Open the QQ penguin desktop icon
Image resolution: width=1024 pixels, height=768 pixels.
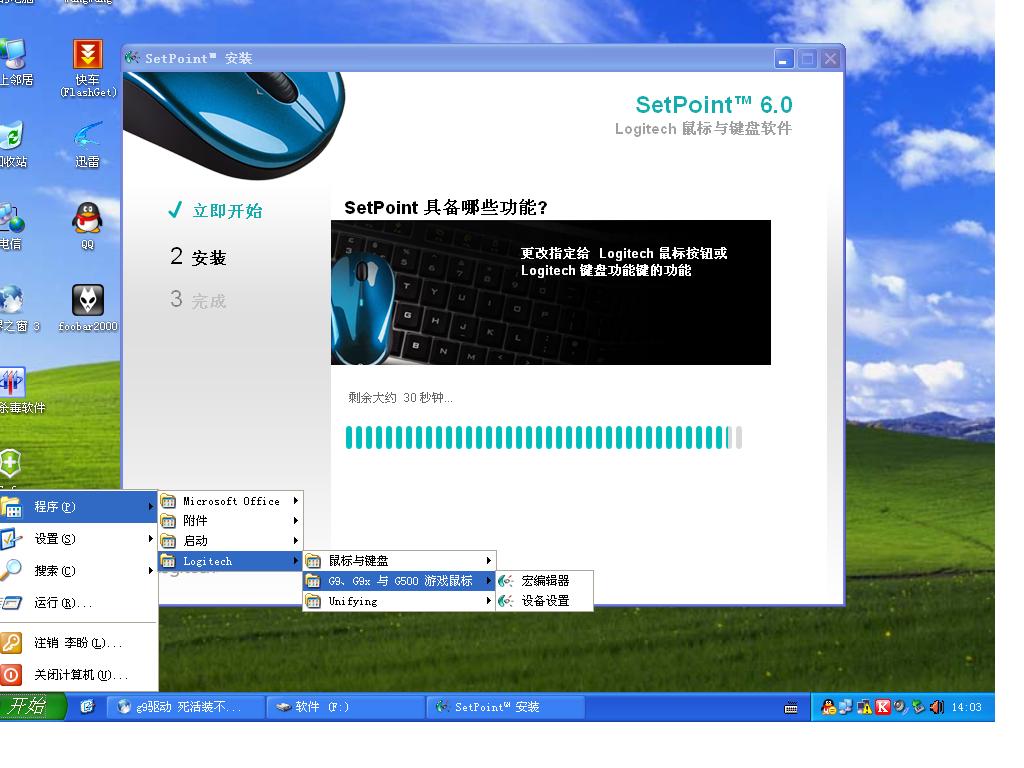(88, 226)
